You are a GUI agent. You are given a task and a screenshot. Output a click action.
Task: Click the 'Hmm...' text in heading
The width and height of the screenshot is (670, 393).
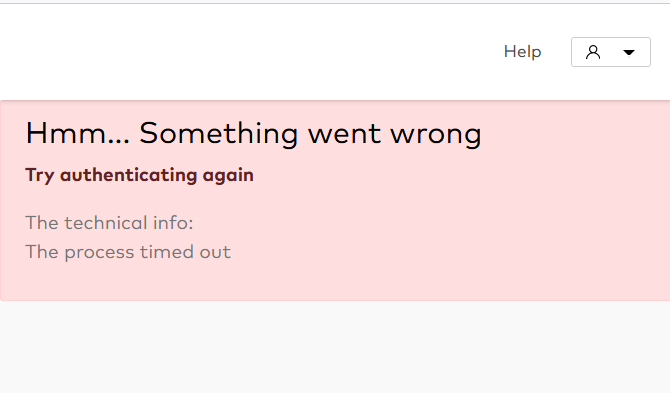click(77, 133)
